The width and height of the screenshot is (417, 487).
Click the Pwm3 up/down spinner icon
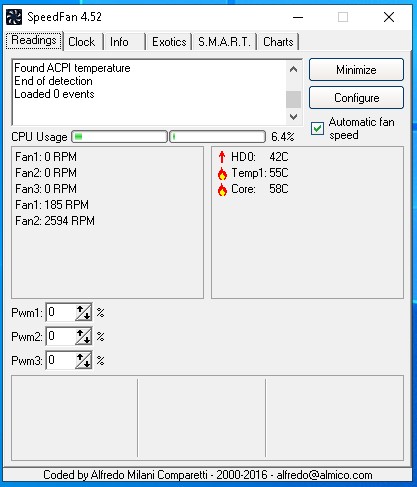pyautogui.click(x=83, y=360)
